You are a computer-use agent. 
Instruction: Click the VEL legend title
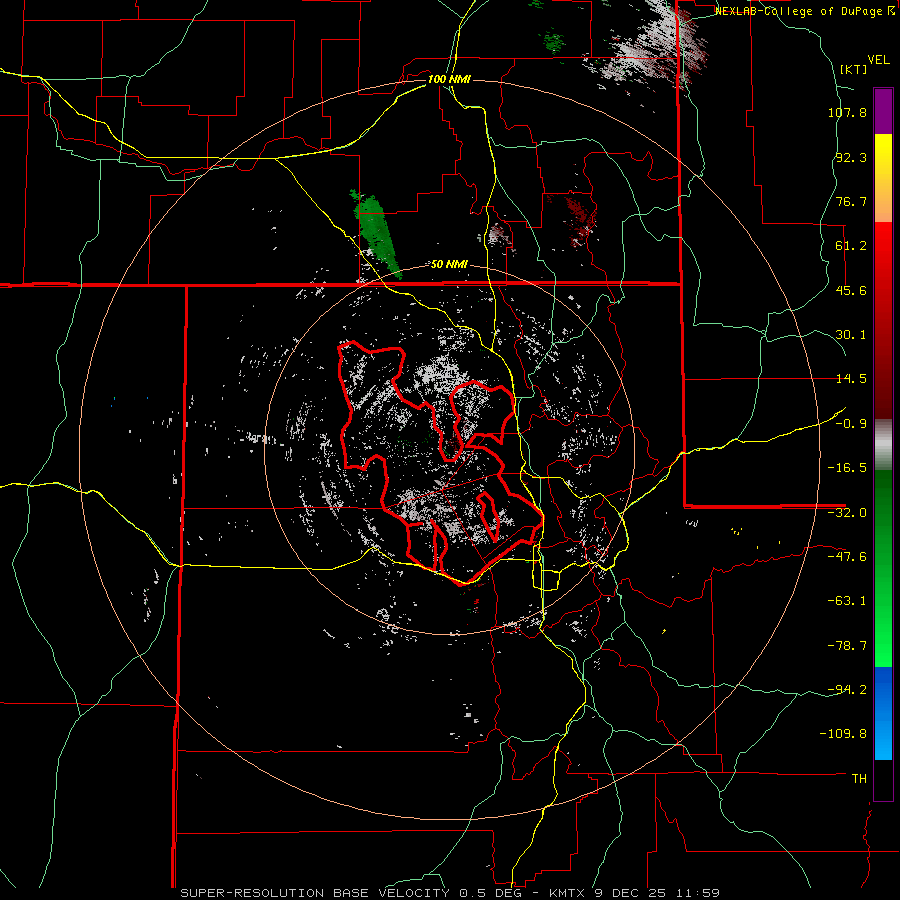(x=878, y=60)
